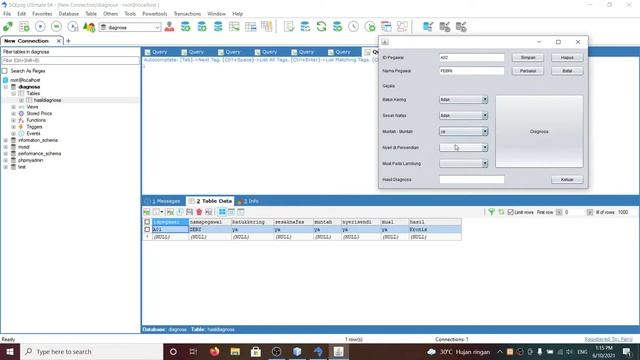This screenshot has width=640, height=360.
Task: Click the format query toolbar icon
Action: click(289, 27)
